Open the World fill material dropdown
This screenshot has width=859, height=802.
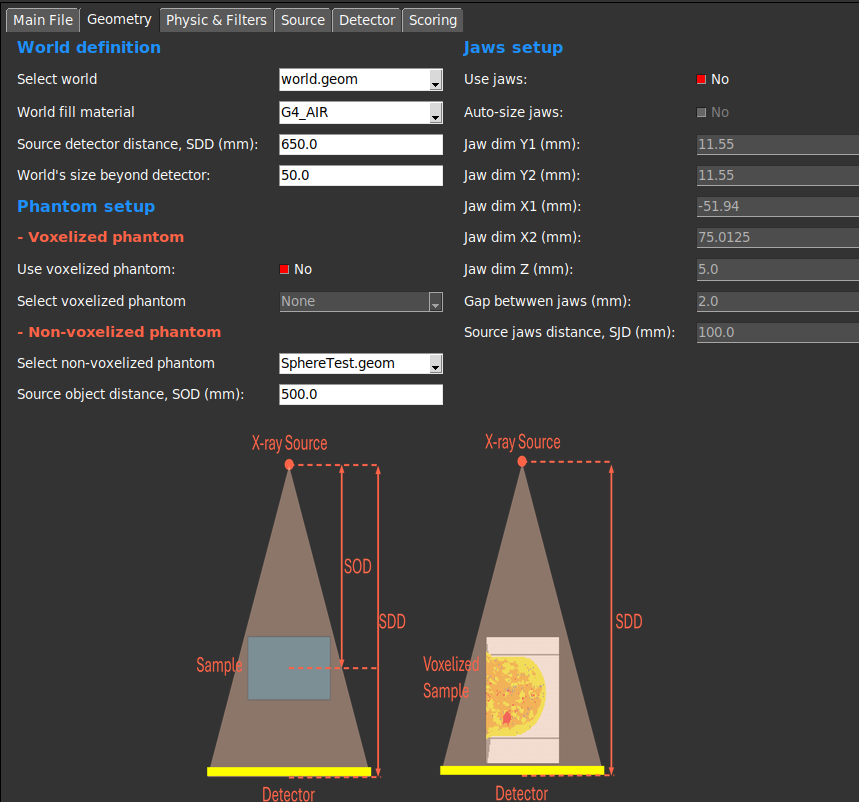pyautogui.click(x=360, y=113)
